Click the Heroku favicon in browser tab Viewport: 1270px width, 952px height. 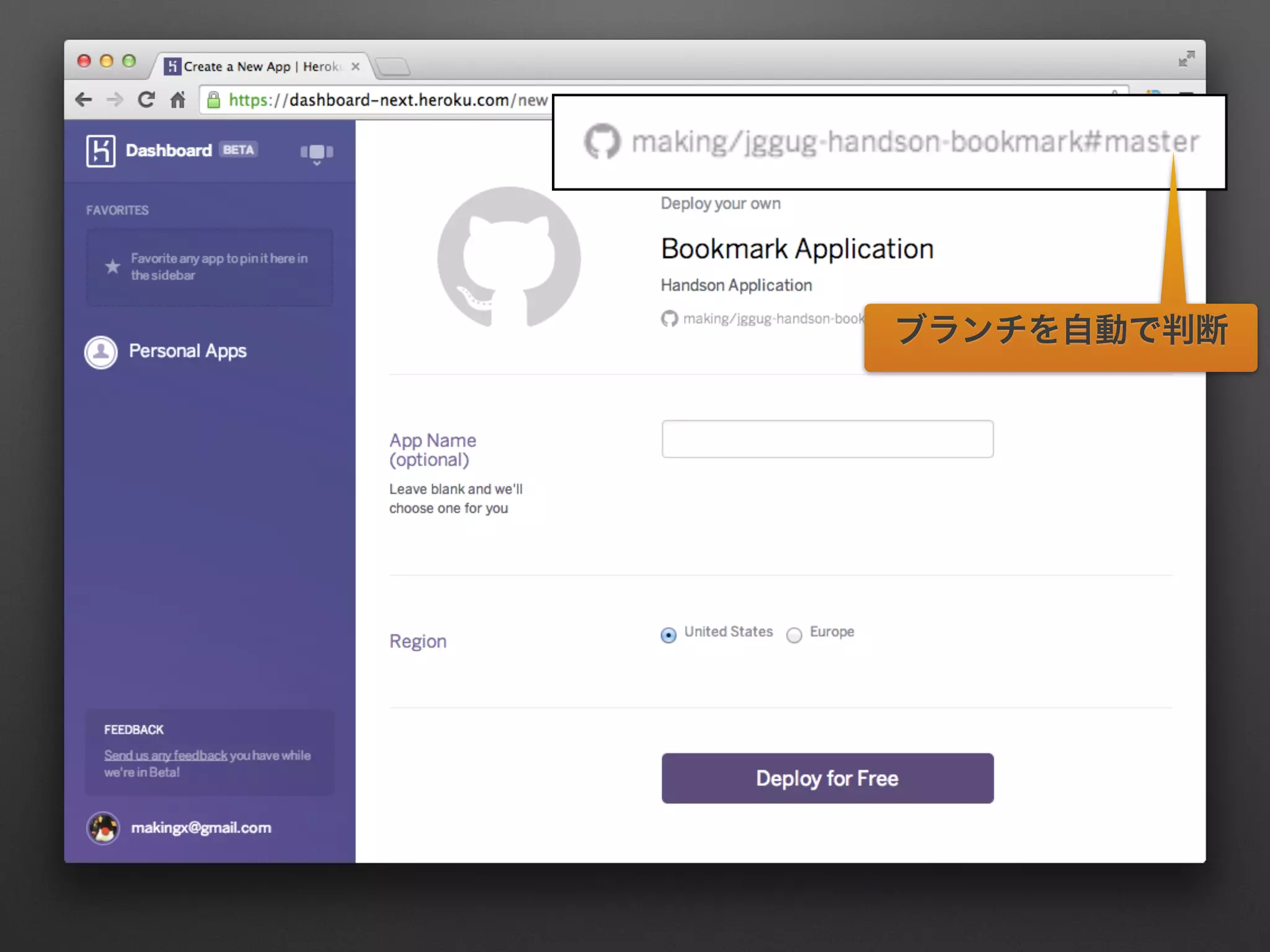pos(172,66)
